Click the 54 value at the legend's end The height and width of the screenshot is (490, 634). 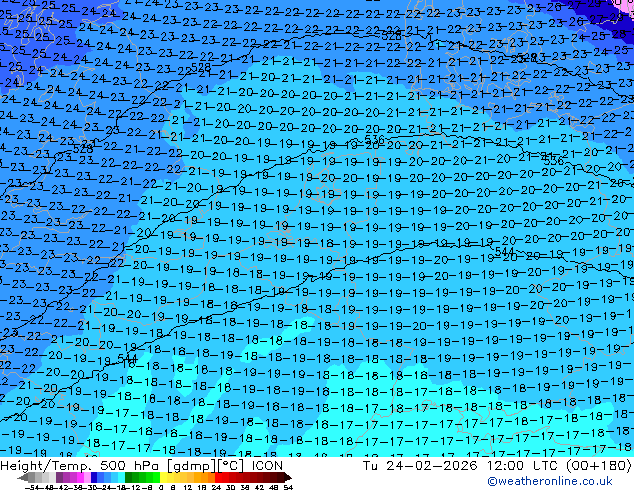(x=287, y=488)
